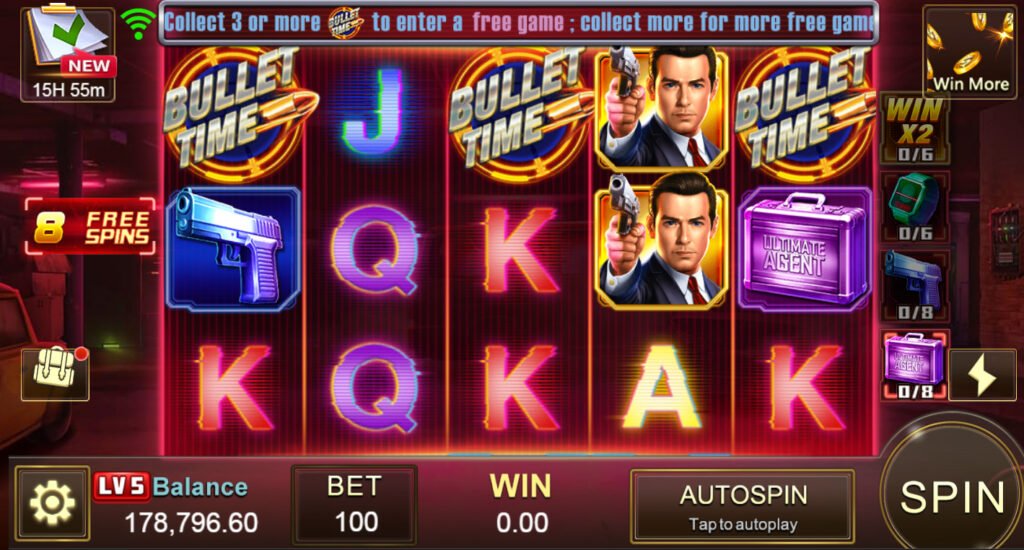Tap the 8 Free Spins badge
Viewport: 1024px width, 550px height.
91,227
